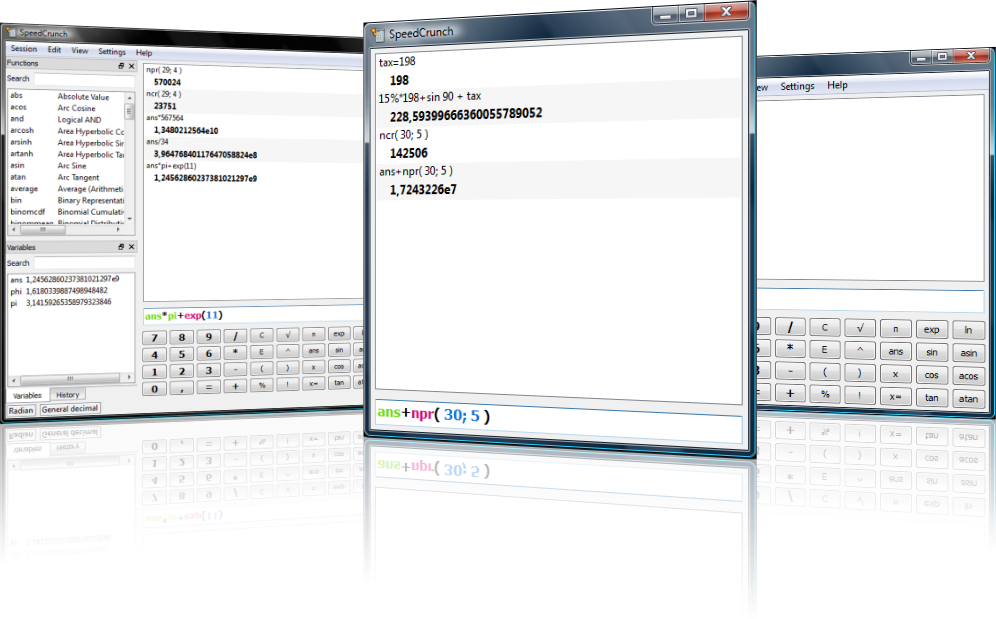The height and width of the screenshot is (619, 996).
Task: Close the Variables dock panel in left window
Action: pyautogui.click(x=131, y=247)
